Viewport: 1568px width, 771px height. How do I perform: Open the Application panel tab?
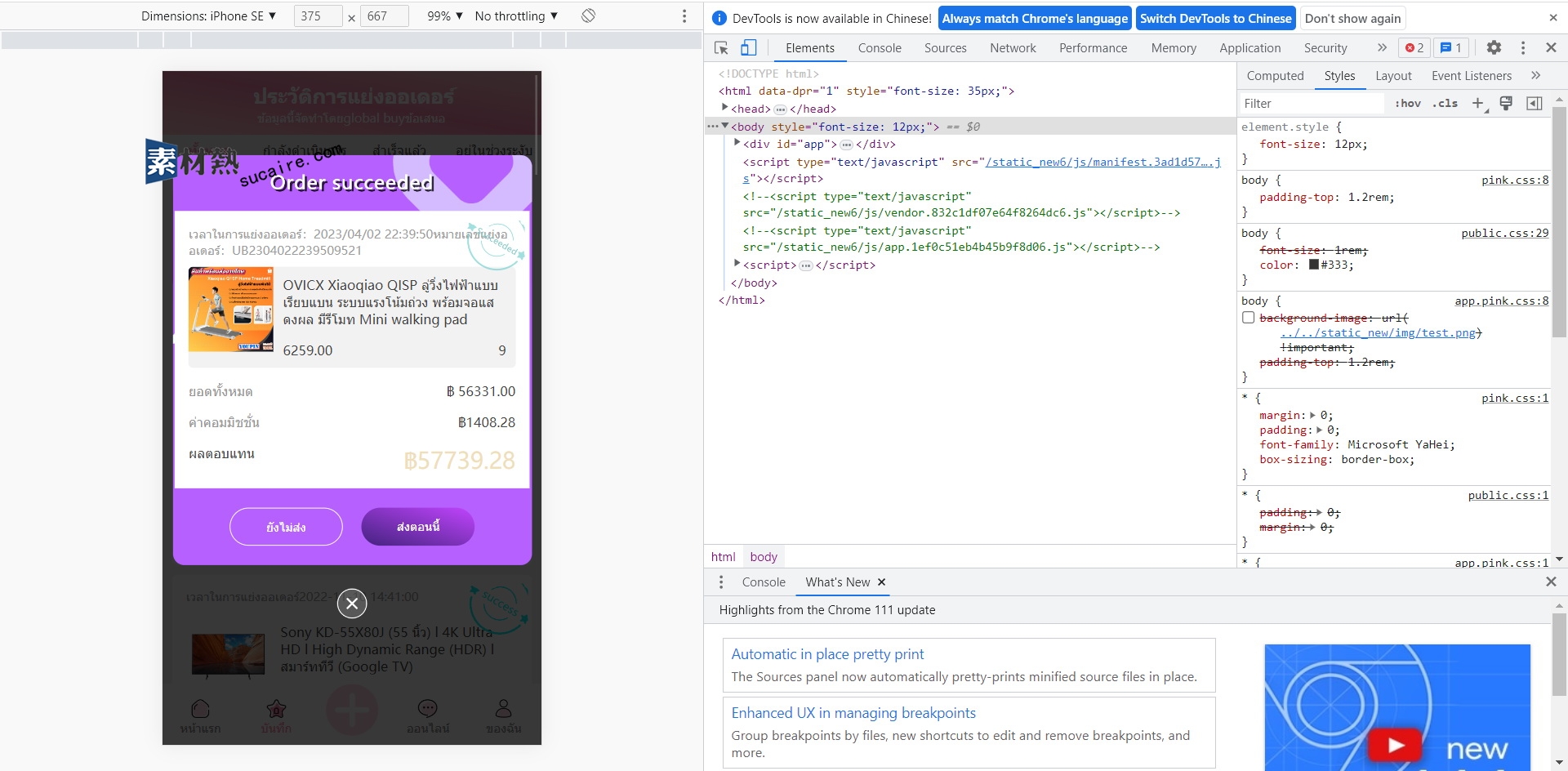coord(1249,48)
